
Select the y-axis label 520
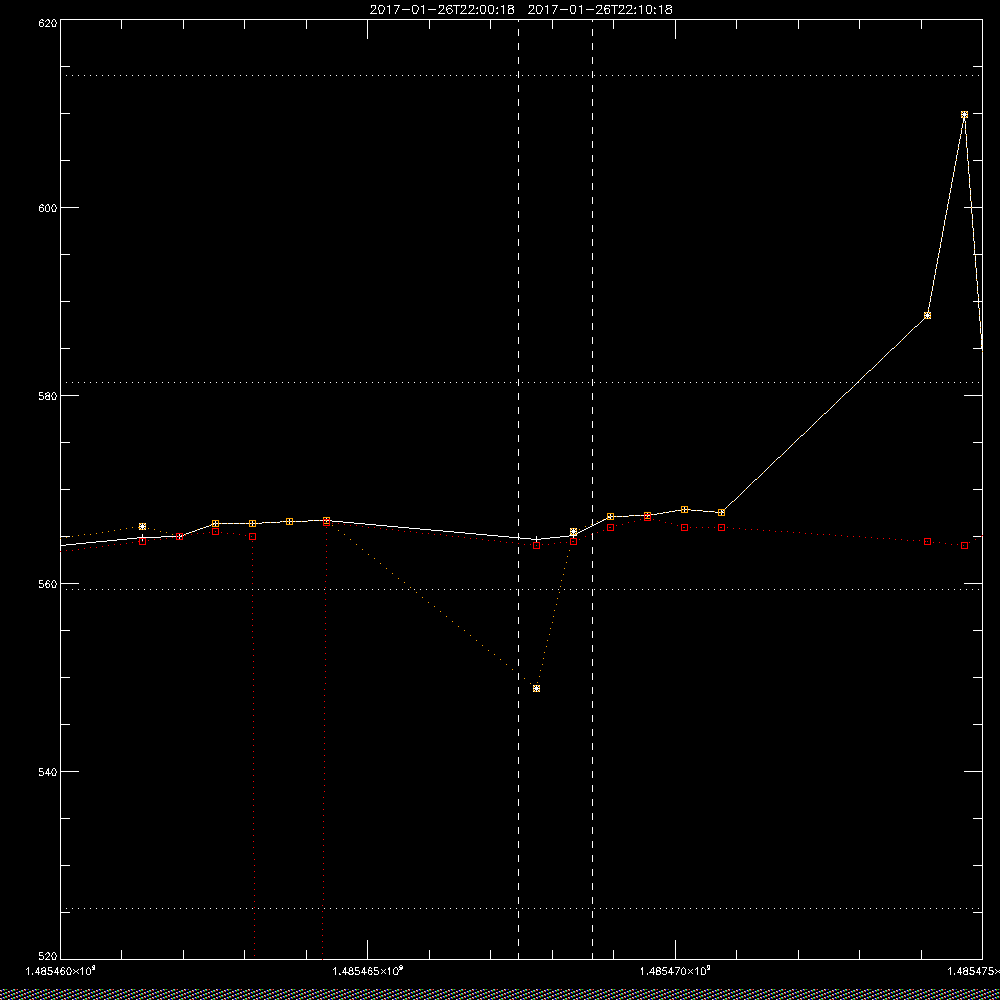(48, 957)
